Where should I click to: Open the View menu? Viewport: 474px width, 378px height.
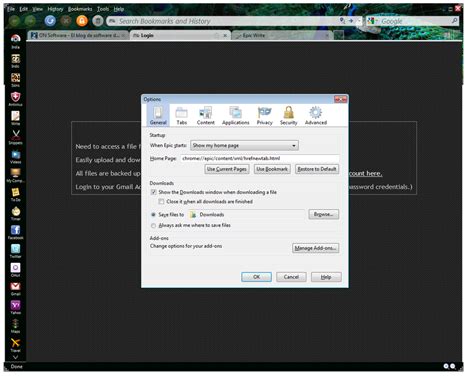coord(37,9)
